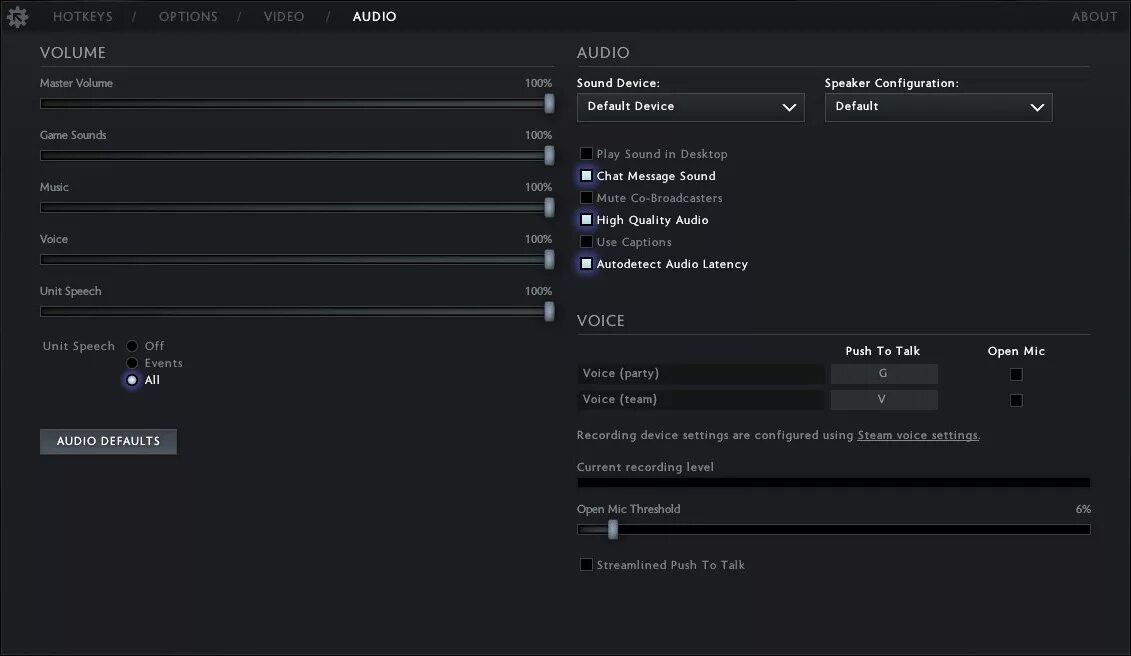
Task: Open the Options tab
Action: tap(188, 17)
